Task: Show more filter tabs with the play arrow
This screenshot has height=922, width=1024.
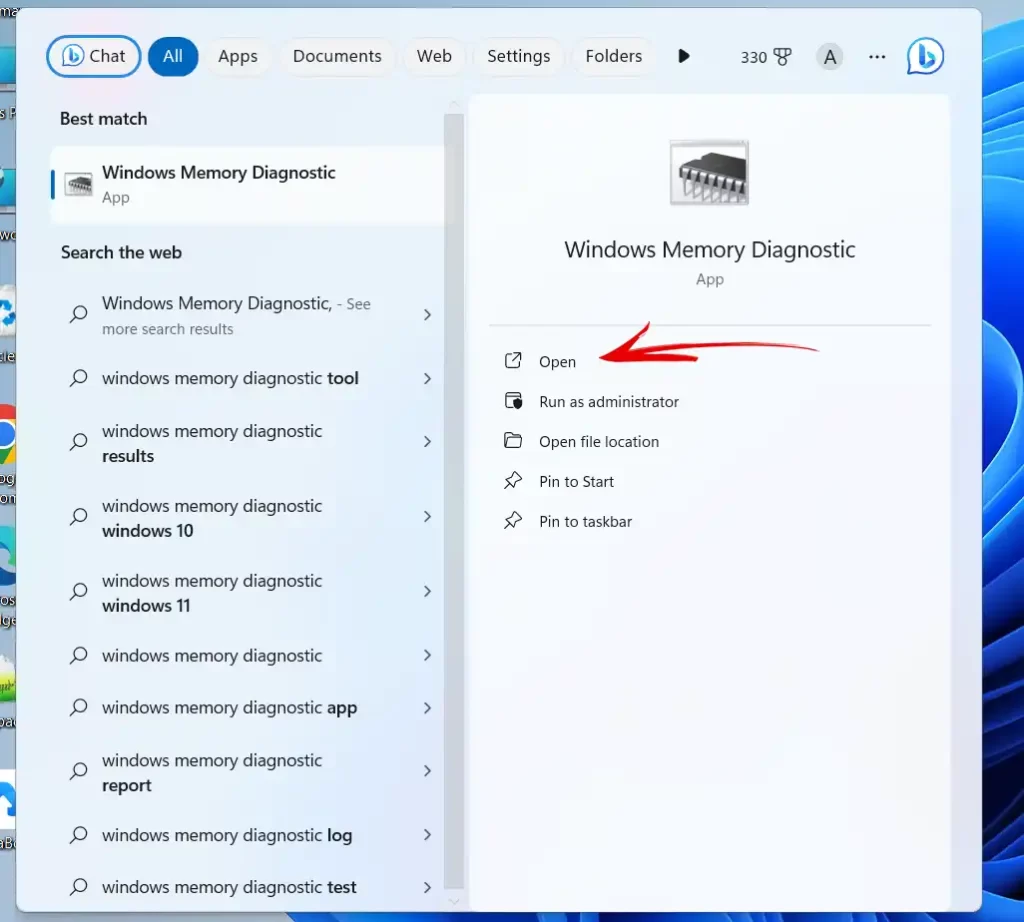Action: point(683,56)
